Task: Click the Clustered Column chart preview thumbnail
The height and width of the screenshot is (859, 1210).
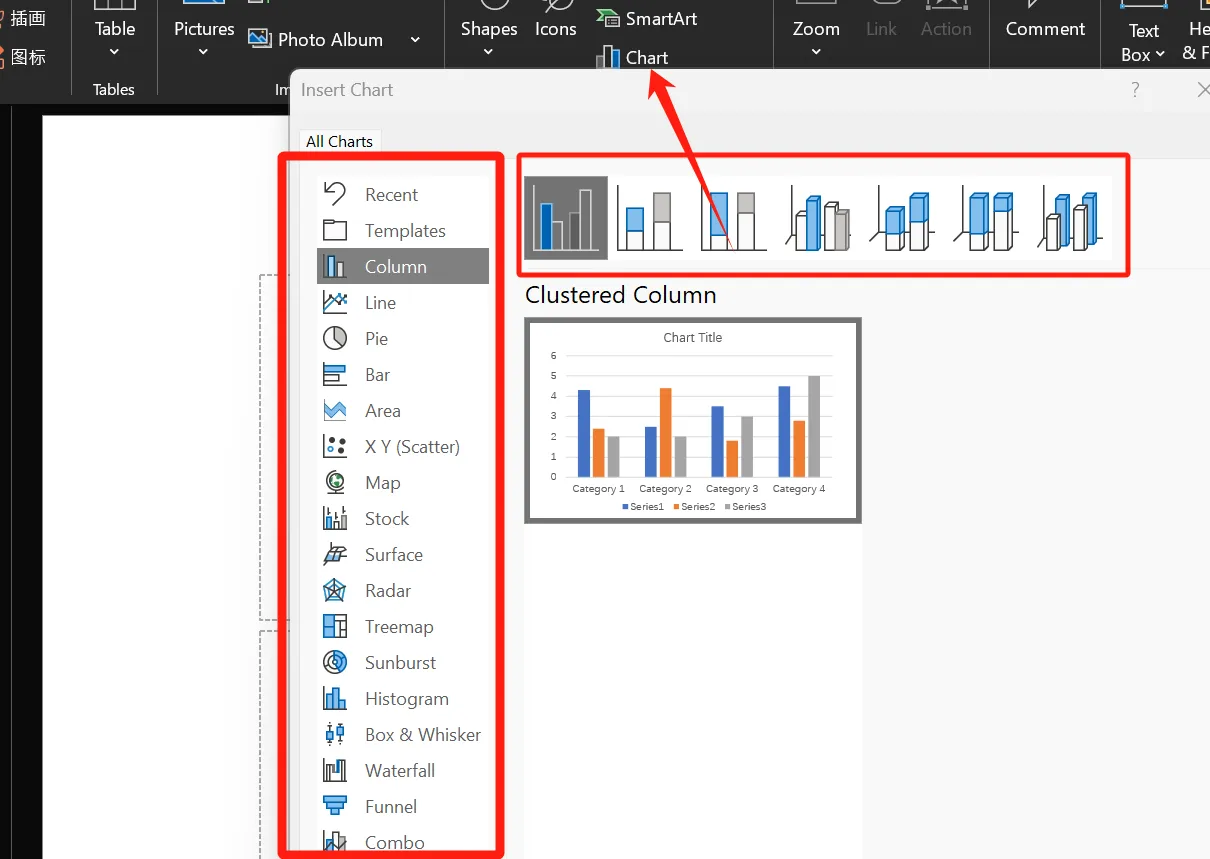Action: tap(692, 420)
